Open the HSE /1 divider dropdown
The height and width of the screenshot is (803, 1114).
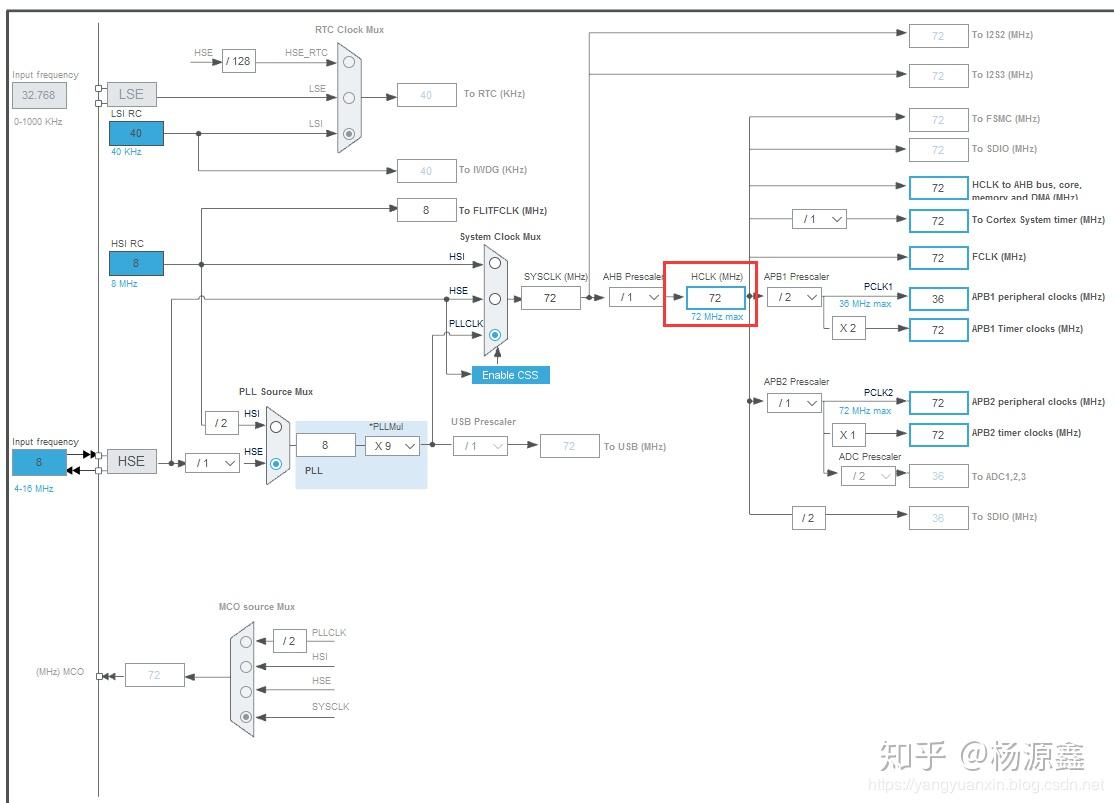[x=212, y=463]
